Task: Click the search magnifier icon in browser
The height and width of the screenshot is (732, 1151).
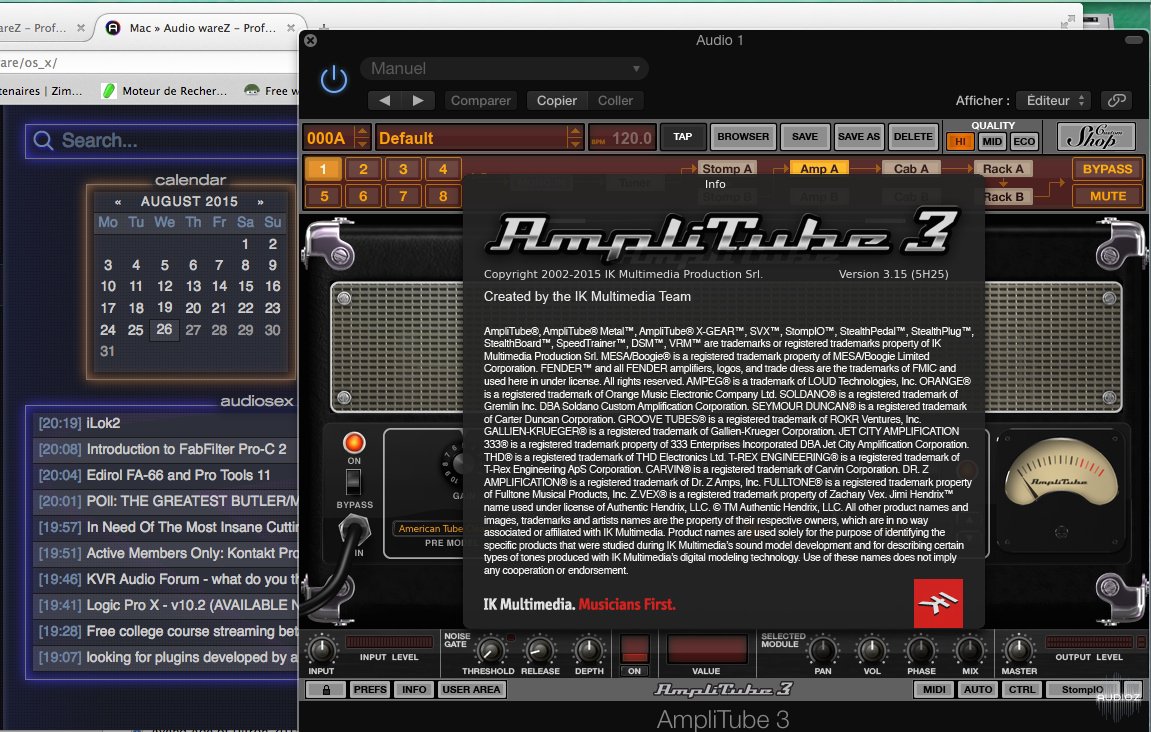Action: pos(43,140)
